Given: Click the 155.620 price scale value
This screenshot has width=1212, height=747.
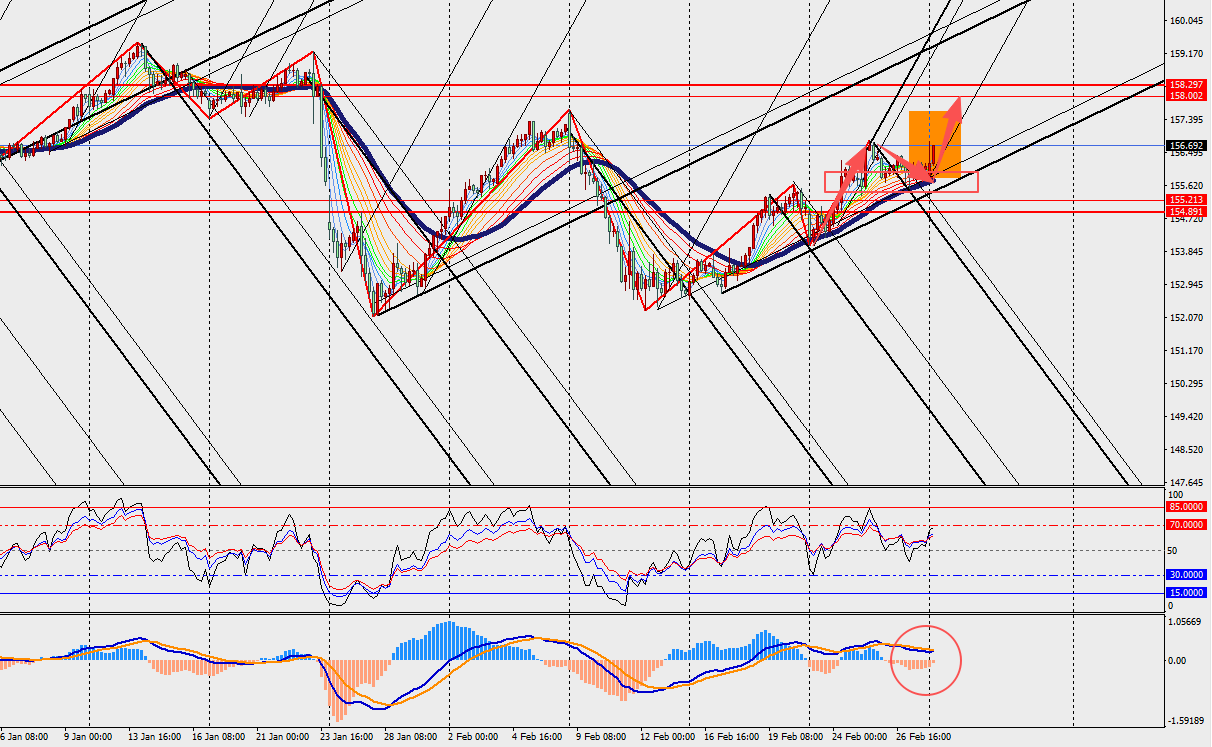Looking at the screenshot, I should tap(1186, 185).
